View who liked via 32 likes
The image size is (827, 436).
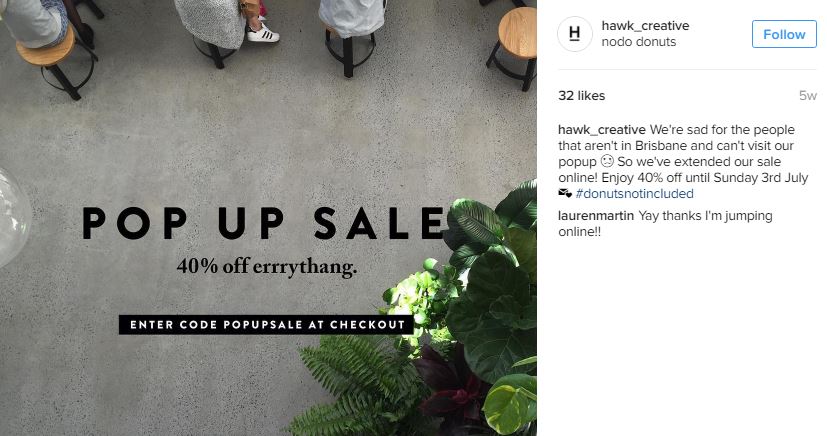click(581, 96)
